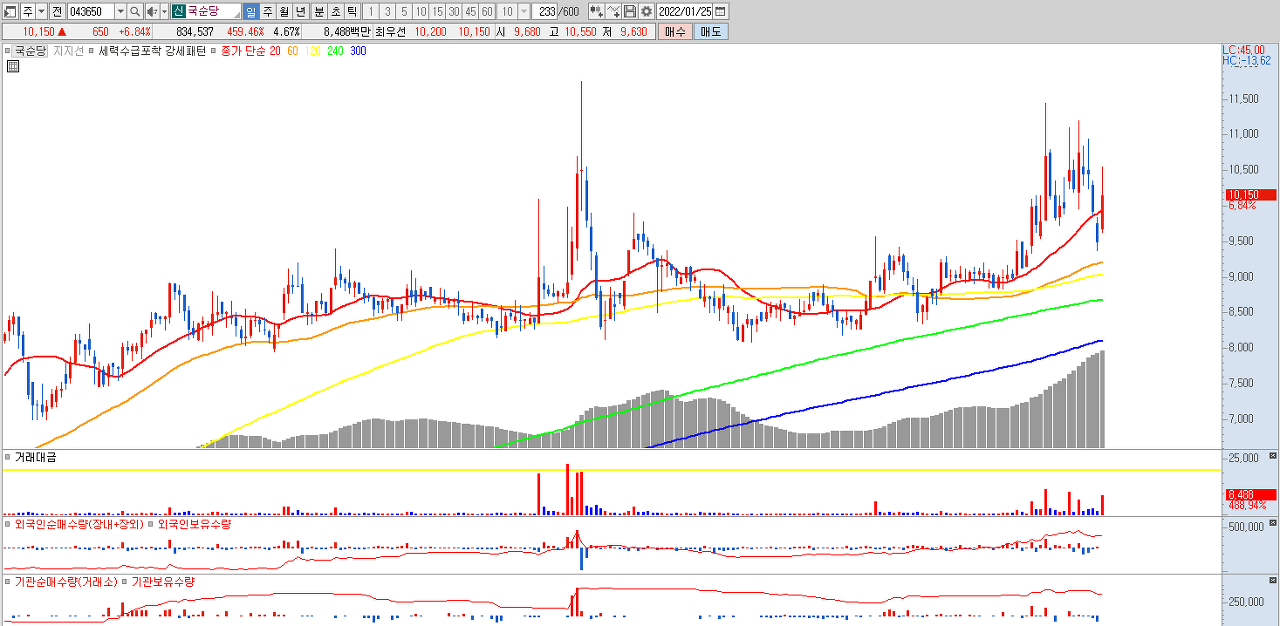Click the 국순당 chart legend label
The height and width of the screenshot is (626, 1280).
click(31, 50)
